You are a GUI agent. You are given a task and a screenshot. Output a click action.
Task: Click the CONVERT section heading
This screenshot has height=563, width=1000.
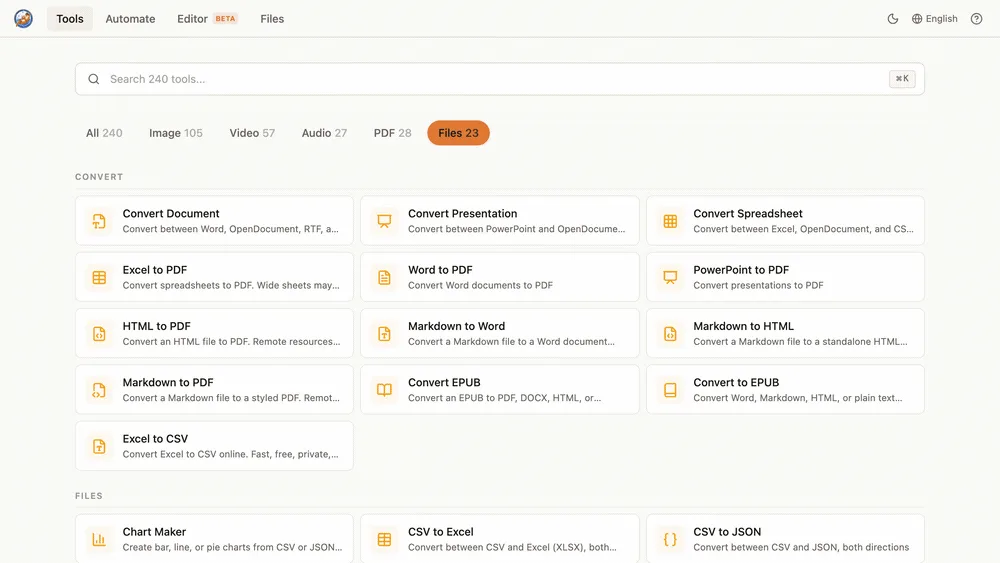click(x=99, y=177)
